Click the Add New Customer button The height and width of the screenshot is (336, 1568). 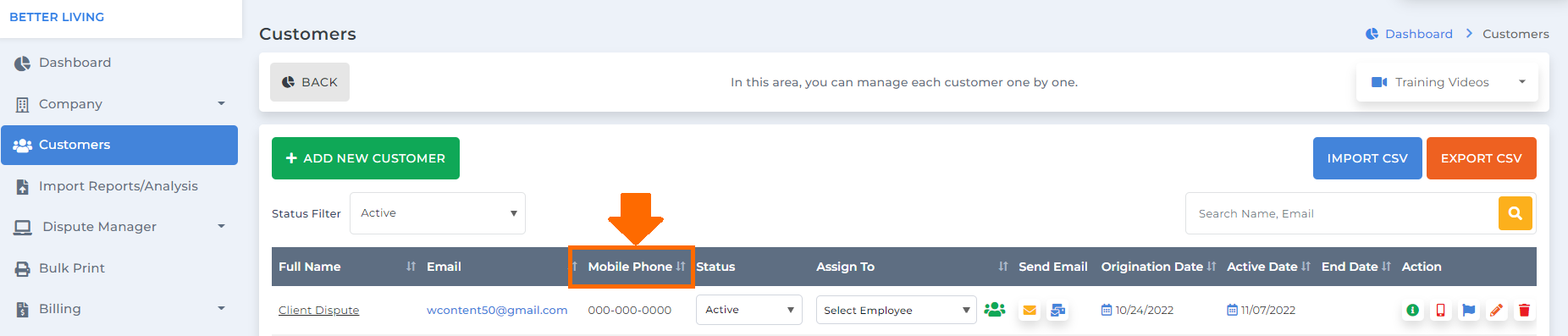click(x=366, y=158)
